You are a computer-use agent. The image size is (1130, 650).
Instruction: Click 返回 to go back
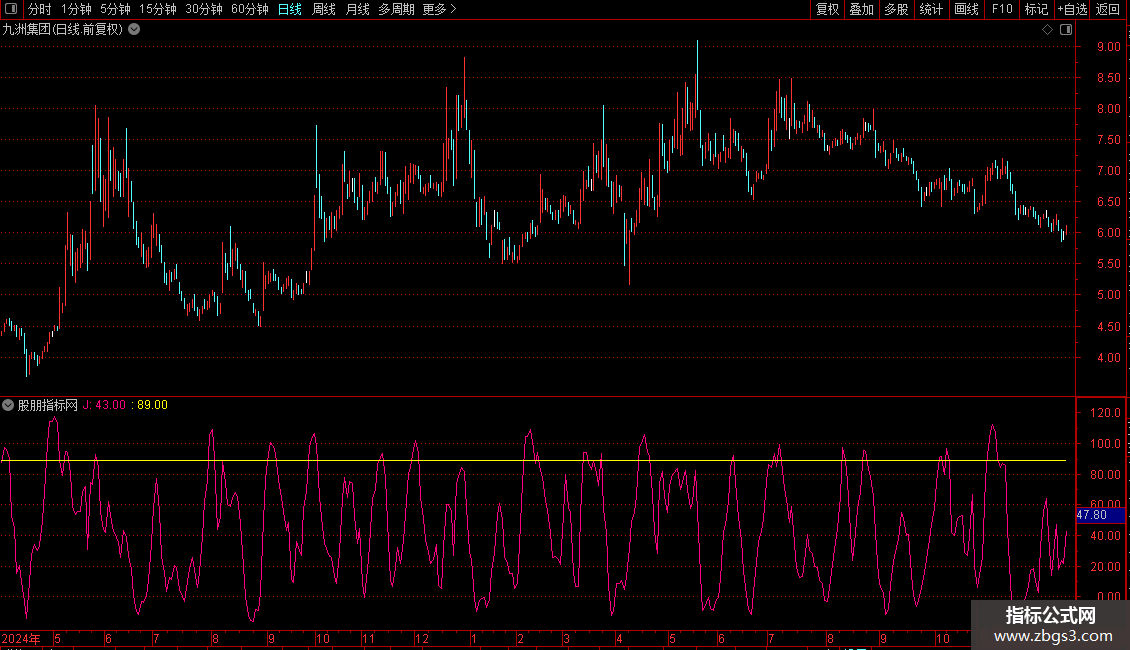pyautogui.click(x=1108, y=9)
